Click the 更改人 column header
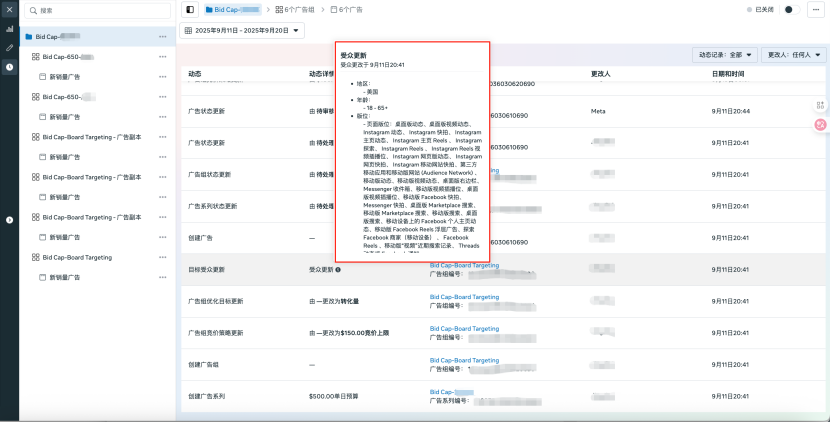The image size is (830, 422). 600,74
